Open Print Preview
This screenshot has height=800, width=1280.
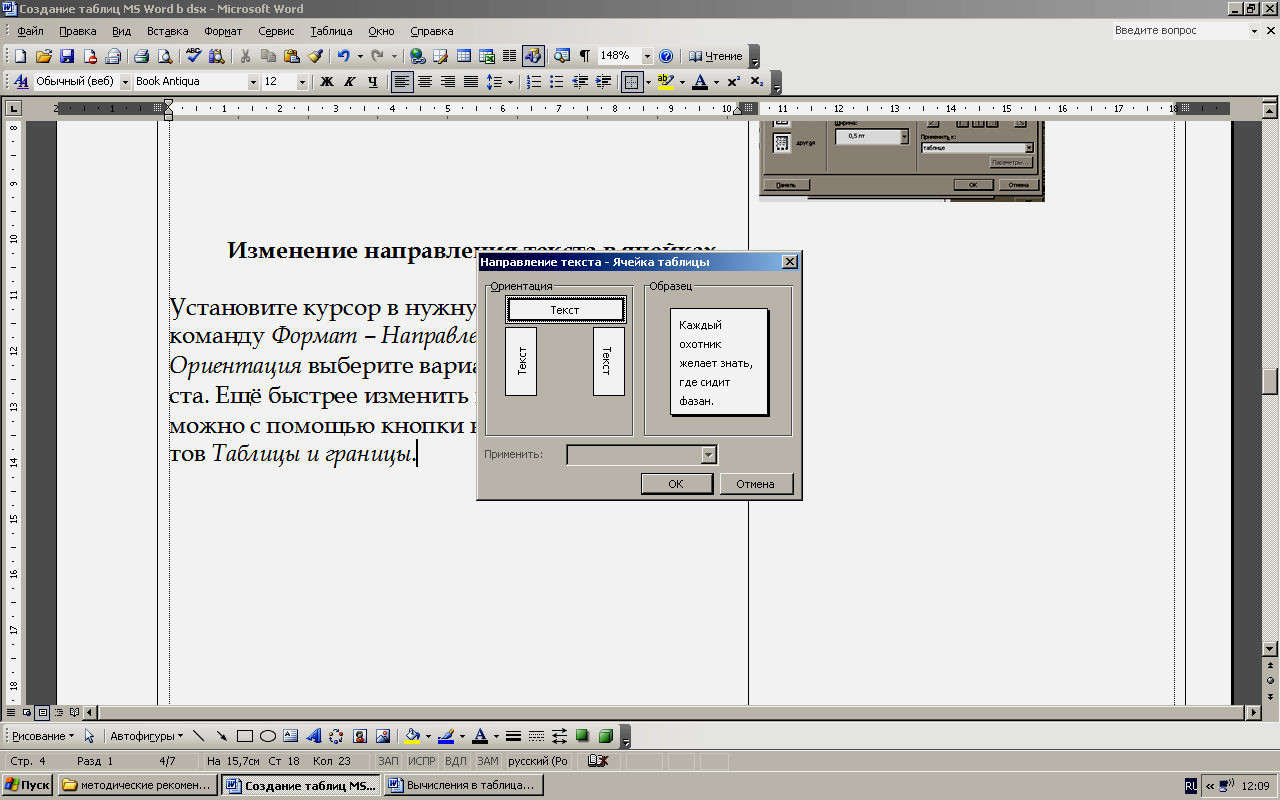coord(165,56)
